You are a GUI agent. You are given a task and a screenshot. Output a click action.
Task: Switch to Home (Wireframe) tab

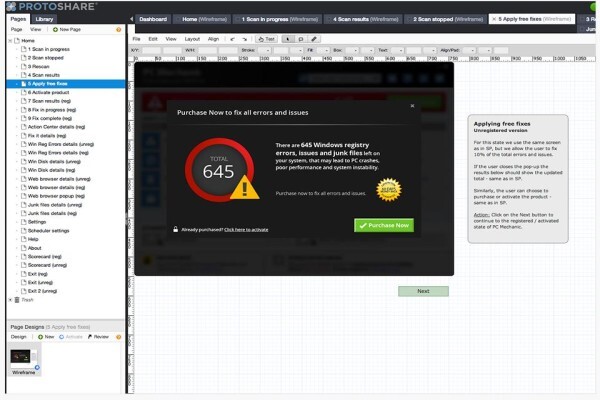pyautogui.click(x=202, y=19)
